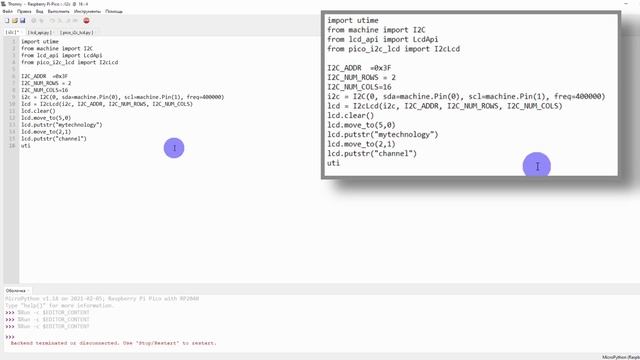Stop/restart backend with the red Stop icon
640x360 pixels.
(x=86, y=20)
